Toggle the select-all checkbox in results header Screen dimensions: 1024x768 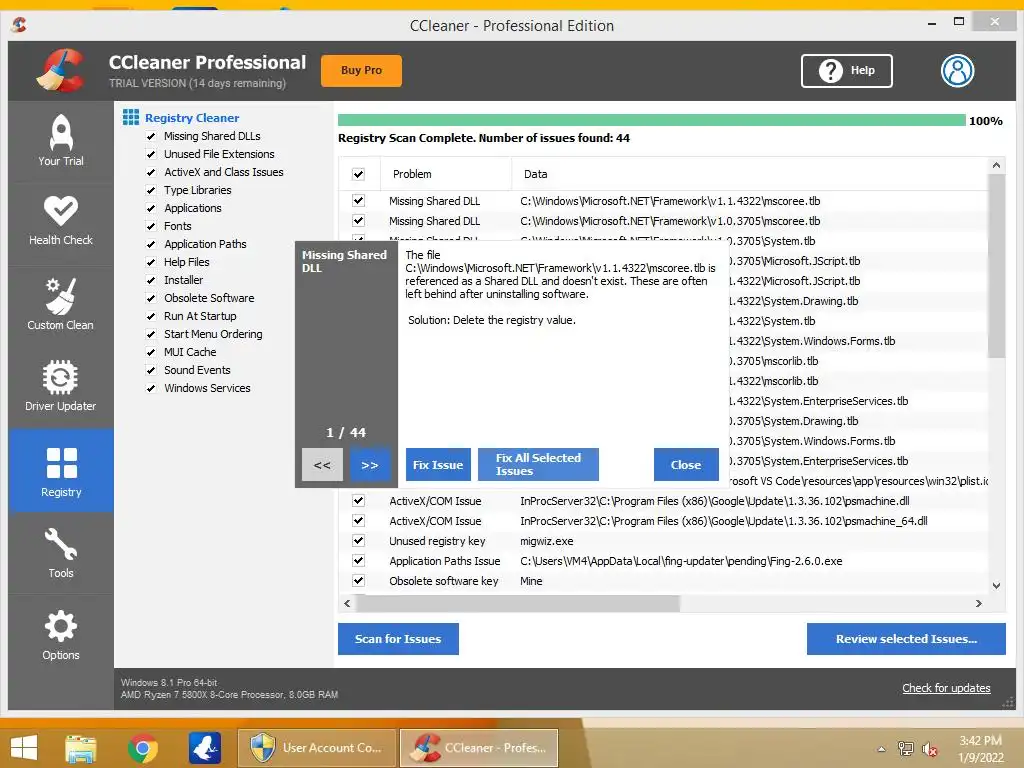pyautogui.click(x=358, y=174)
